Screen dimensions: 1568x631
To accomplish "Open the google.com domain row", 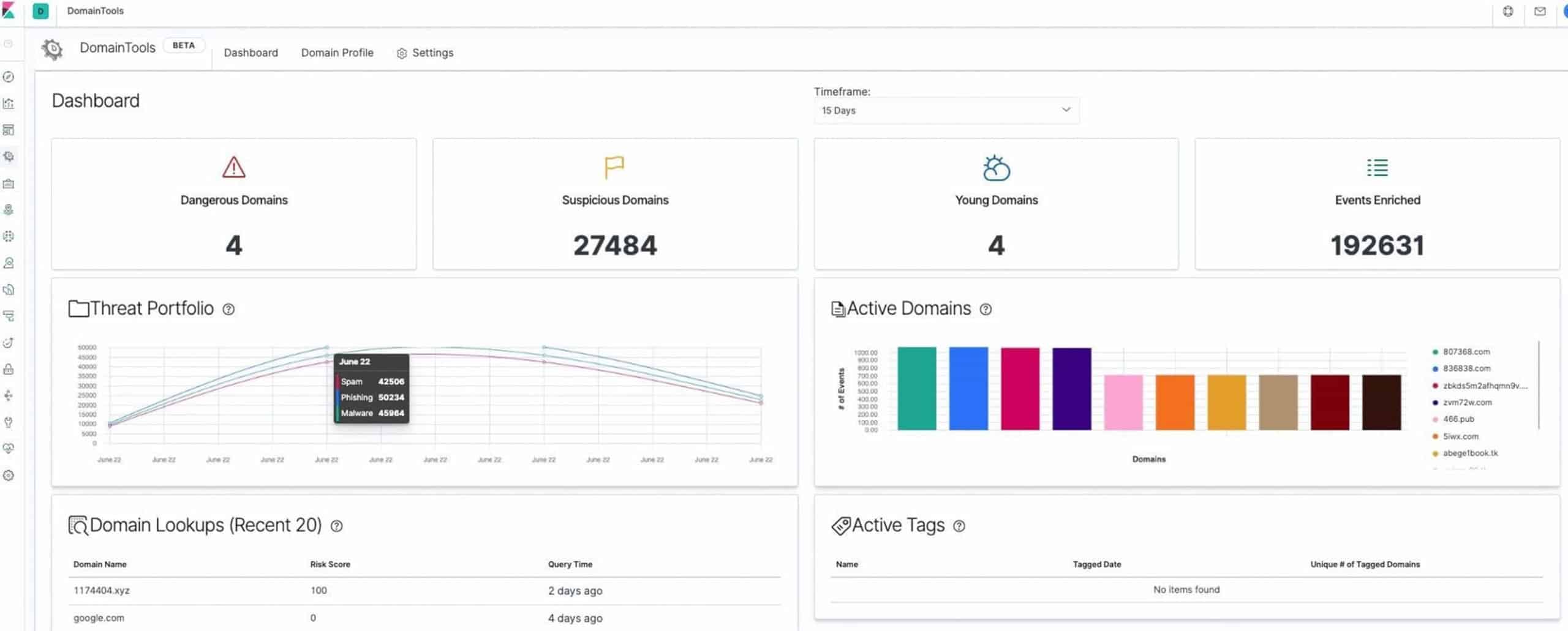I will pyautogui.click(x=424, y=618).
